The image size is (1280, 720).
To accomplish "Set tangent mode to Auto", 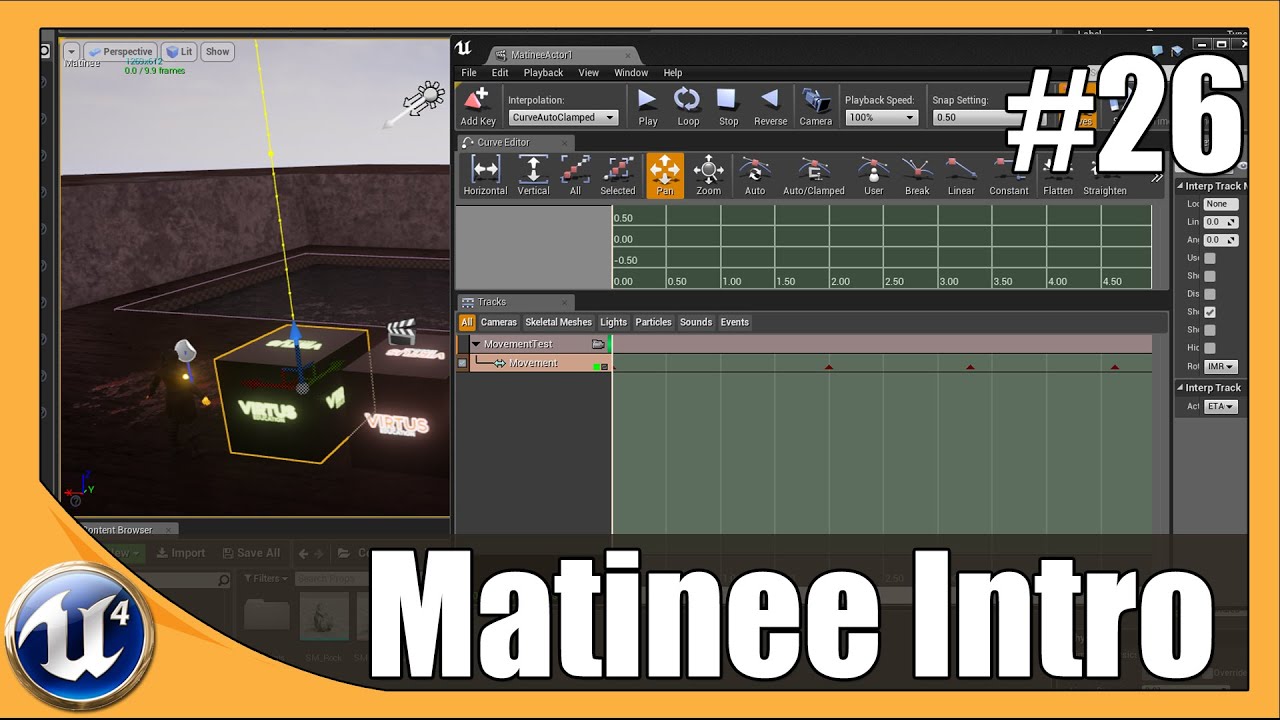I will click(x=755, y=176).
